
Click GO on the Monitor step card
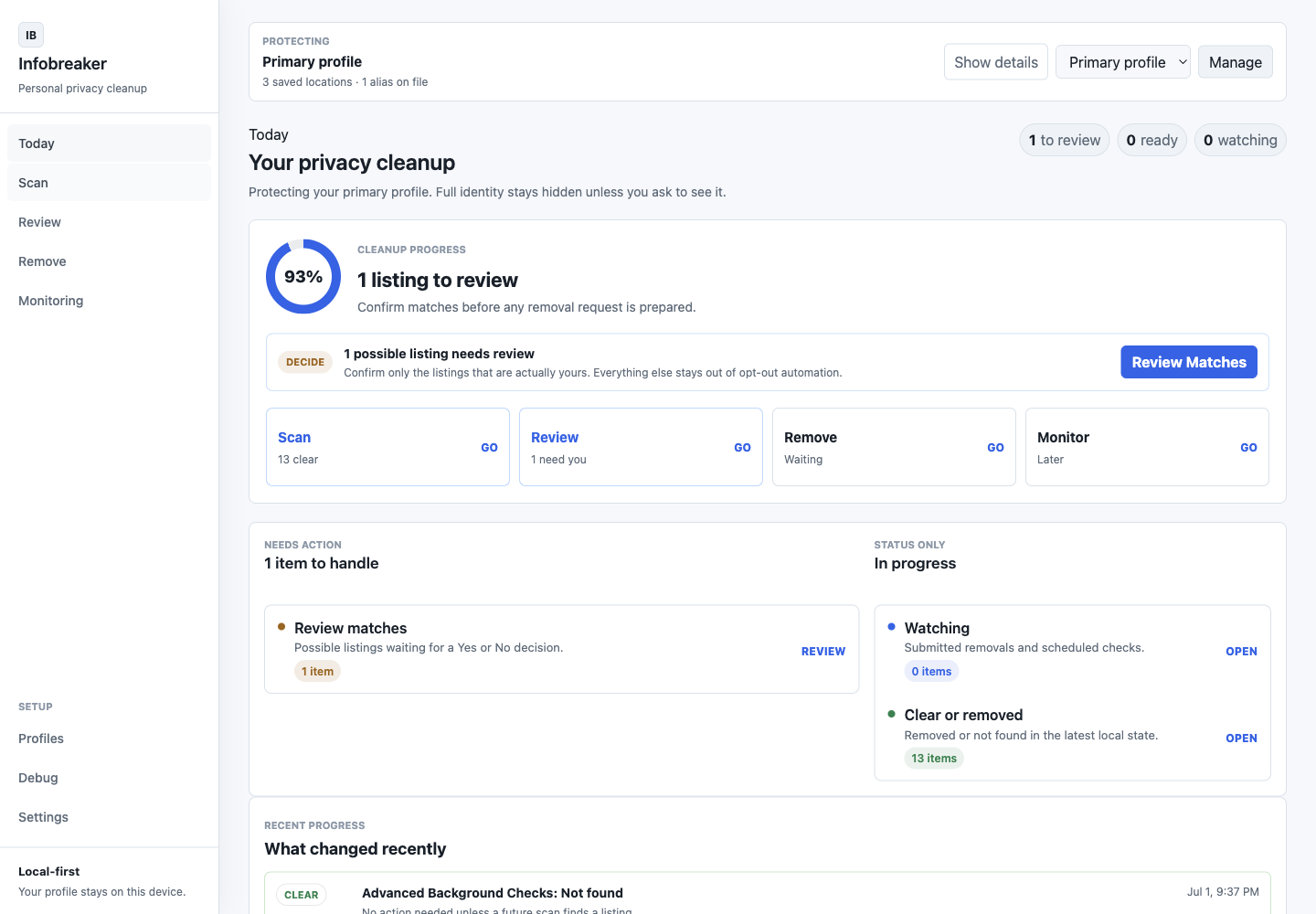click(1248, 448)
